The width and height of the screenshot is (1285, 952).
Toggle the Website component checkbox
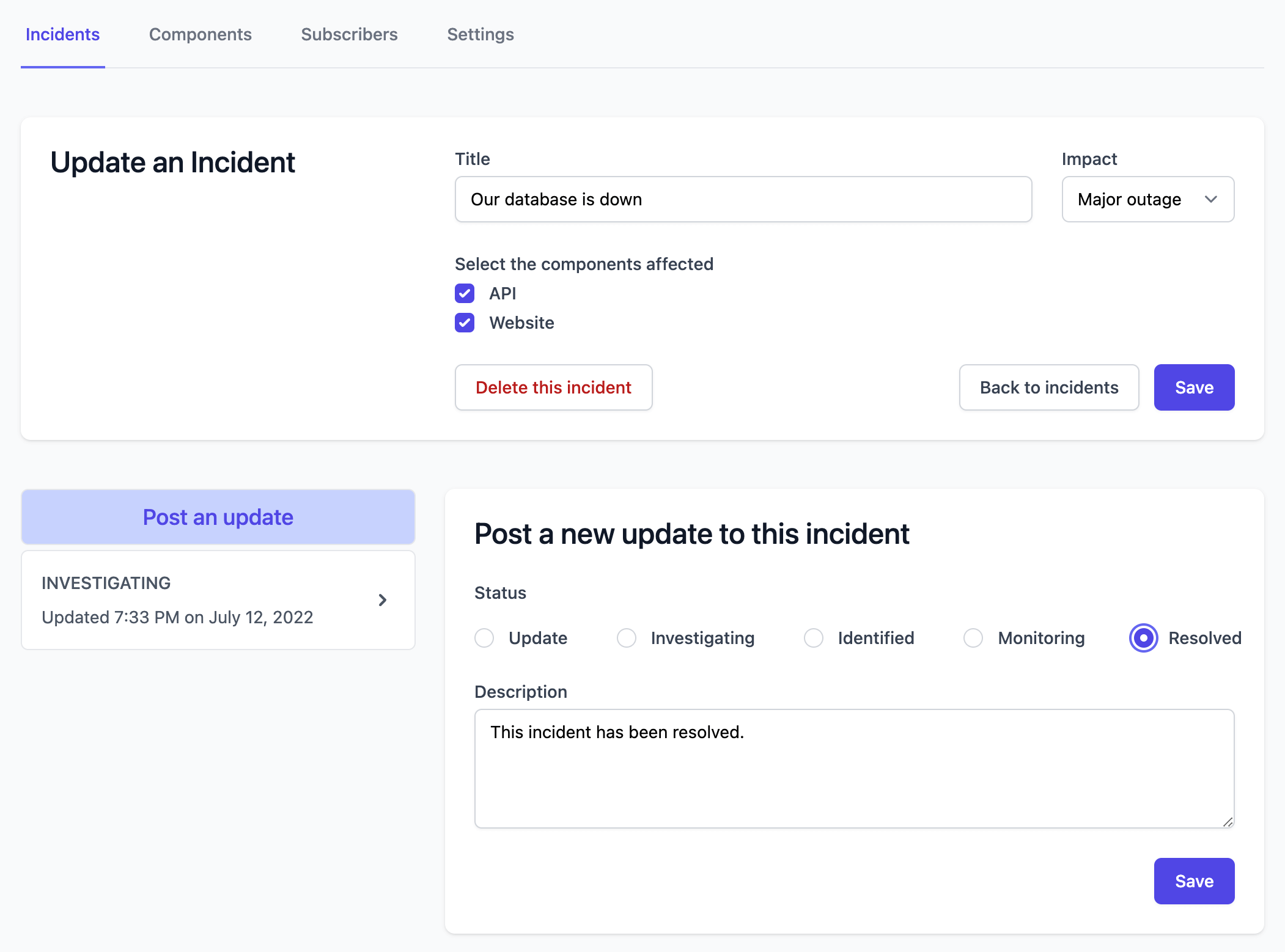pos(465,322)
